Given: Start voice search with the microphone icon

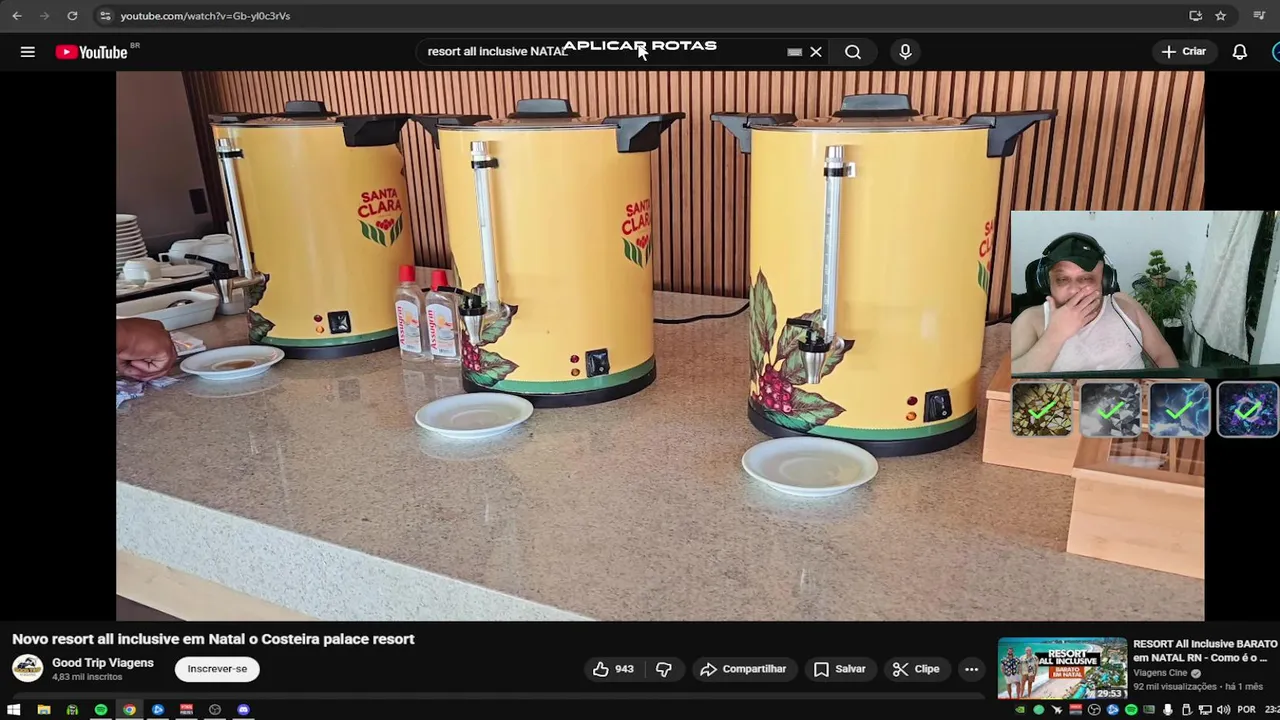Looking at the screenshot, I should point(905,52).
